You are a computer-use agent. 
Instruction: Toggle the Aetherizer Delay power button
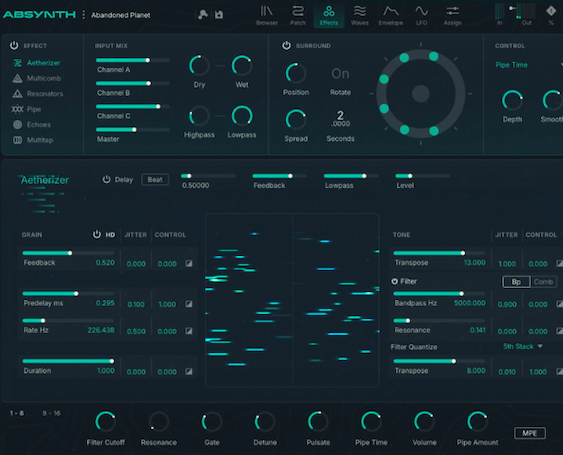tap(106, 179)
